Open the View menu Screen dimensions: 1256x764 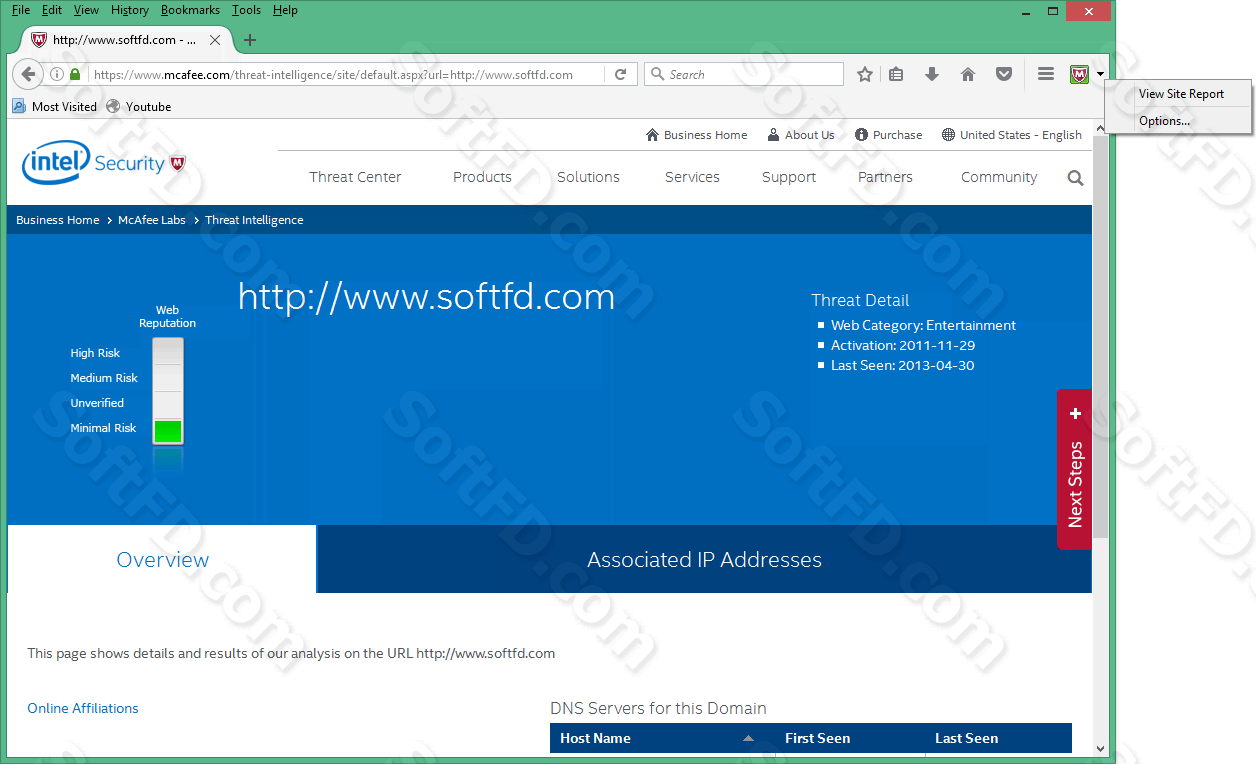point(86,10)
